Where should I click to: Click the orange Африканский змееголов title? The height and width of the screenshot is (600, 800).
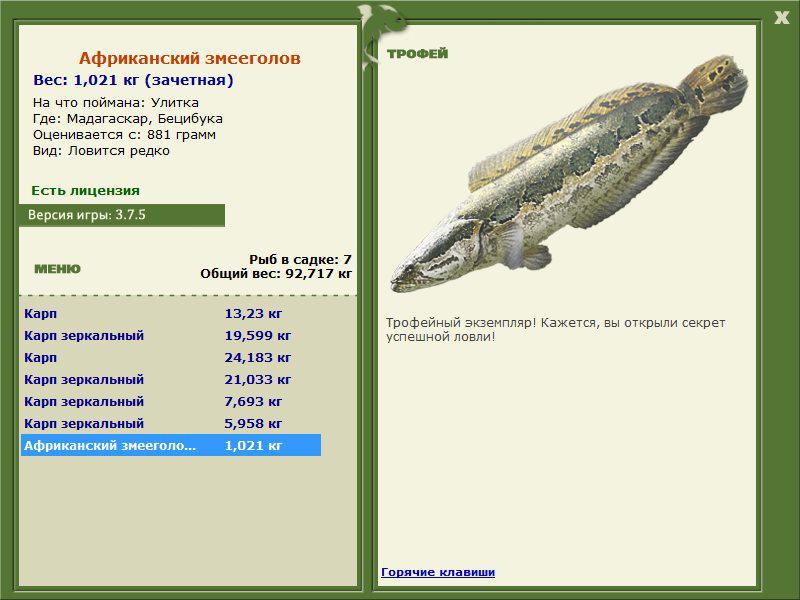(x=190, y=58)
